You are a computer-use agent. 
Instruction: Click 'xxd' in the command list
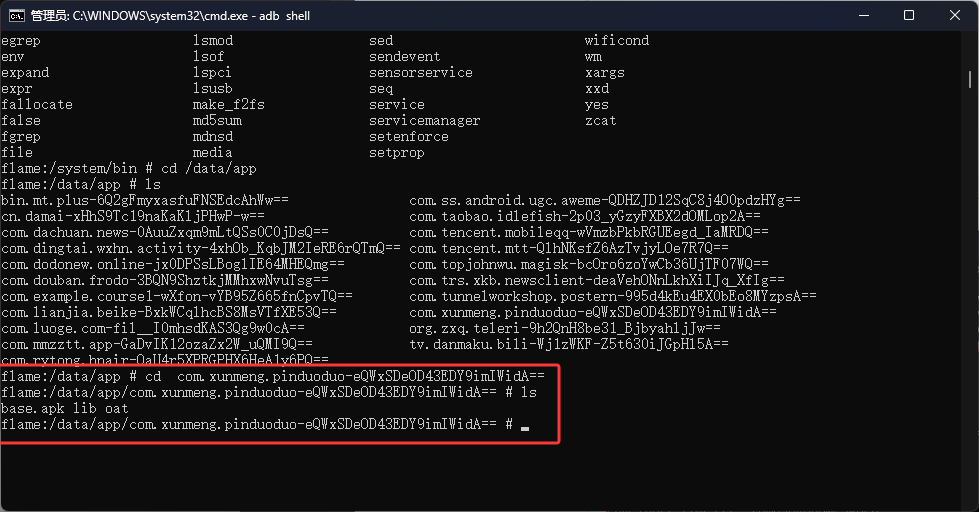[x=597, y=89]
